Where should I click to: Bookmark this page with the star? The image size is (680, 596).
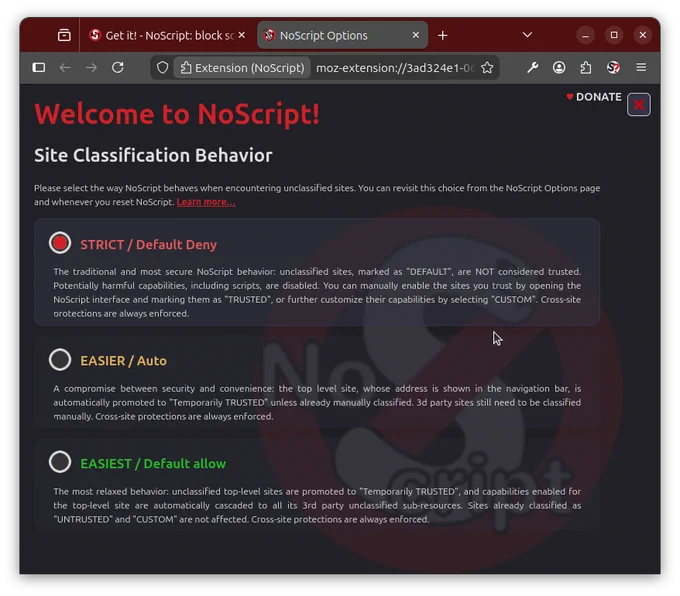(x=487, y=68)
